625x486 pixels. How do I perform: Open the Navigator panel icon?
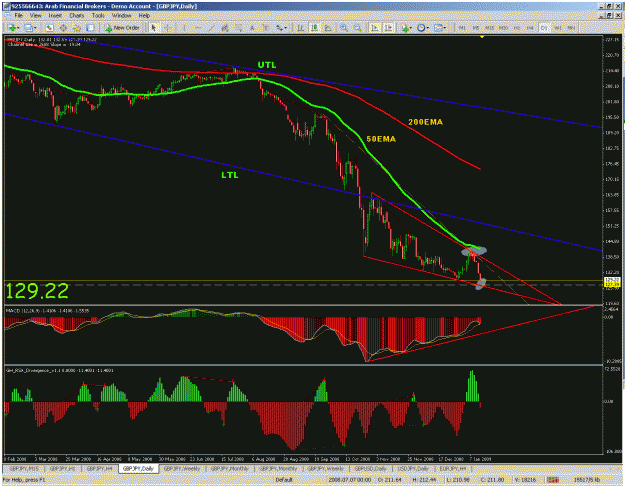pyautogui.click(x=77, y=28)
